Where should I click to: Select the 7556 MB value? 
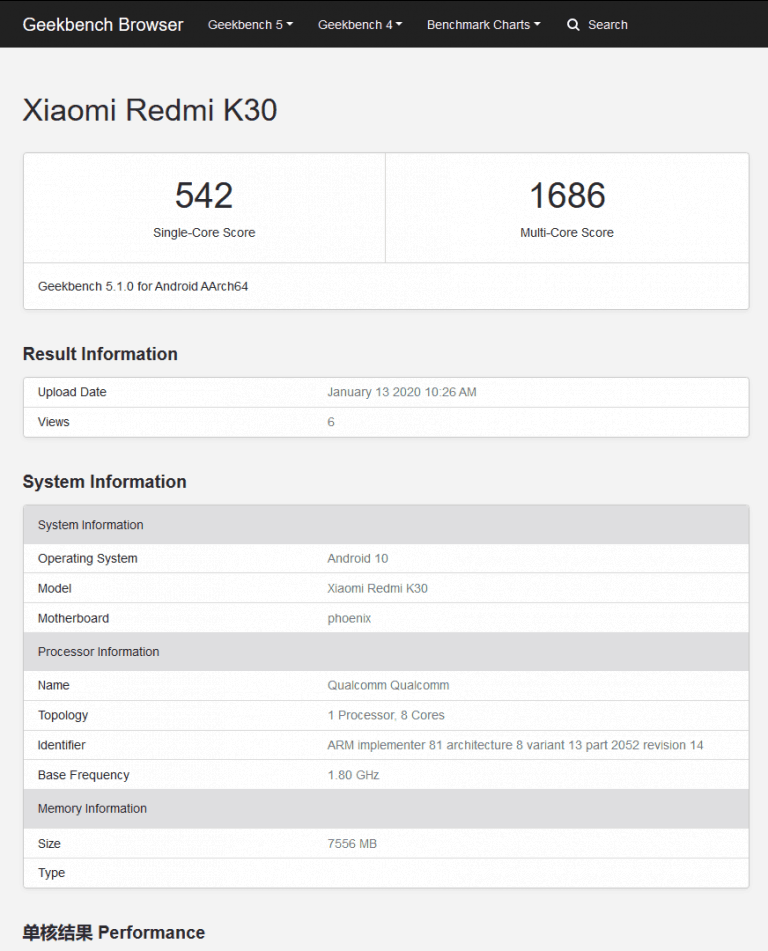(x=352, y=844)
